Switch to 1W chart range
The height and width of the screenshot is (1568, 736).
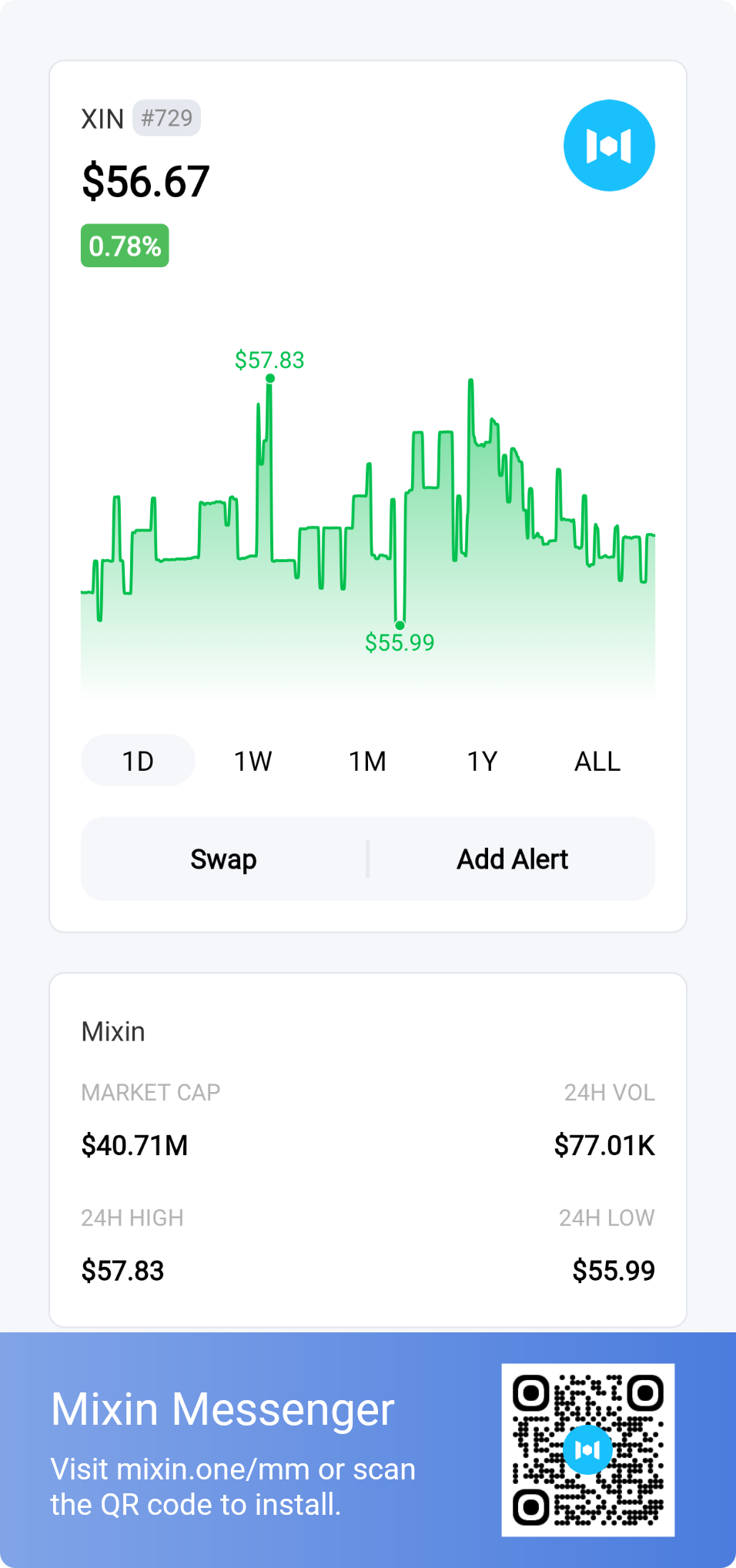(253, 761)
